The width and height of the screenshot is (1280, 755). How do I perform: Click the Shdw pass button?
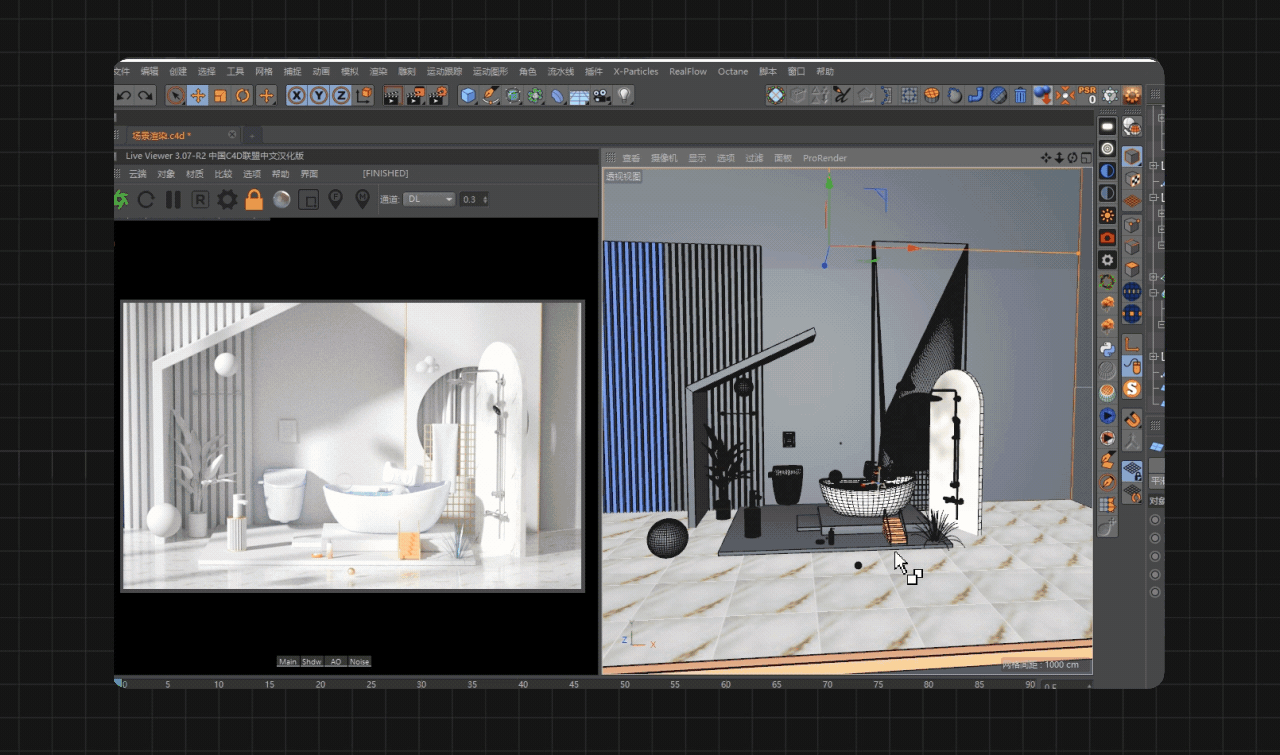click(312, 662)
